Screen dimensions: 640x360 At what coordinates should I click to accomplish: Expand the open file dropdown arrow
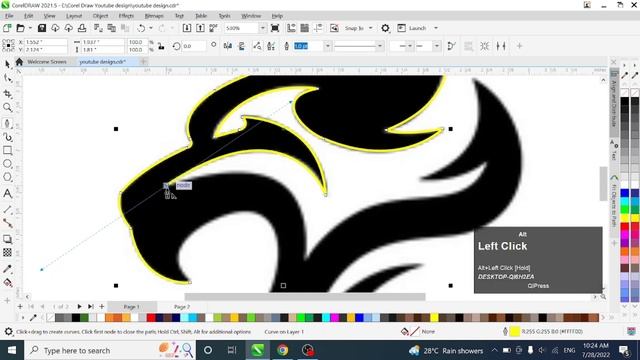tap(30, 28)
